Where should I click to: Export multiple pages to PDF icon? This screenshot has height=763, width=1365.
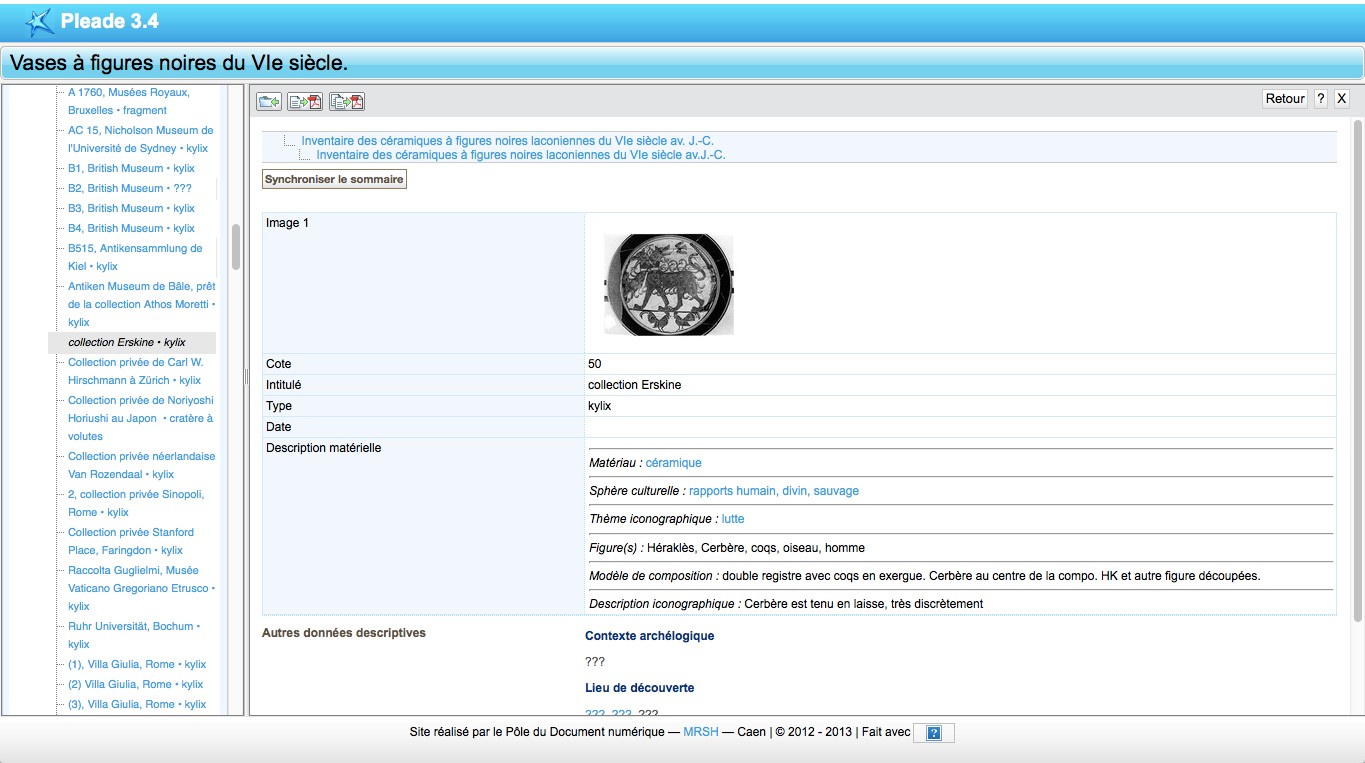pyautogui.click(x=347, y=101)
